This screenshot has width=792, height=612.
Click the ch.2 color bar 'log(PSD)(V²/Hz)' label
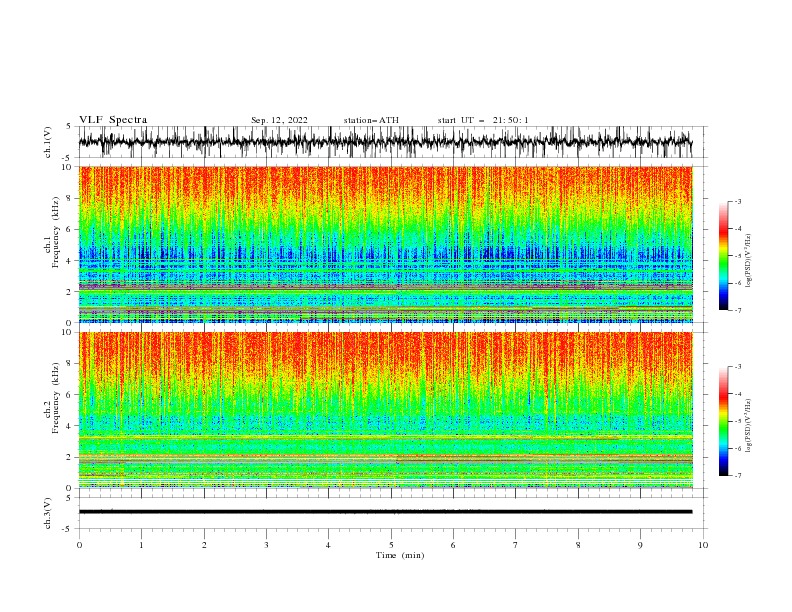click(749, 425)
